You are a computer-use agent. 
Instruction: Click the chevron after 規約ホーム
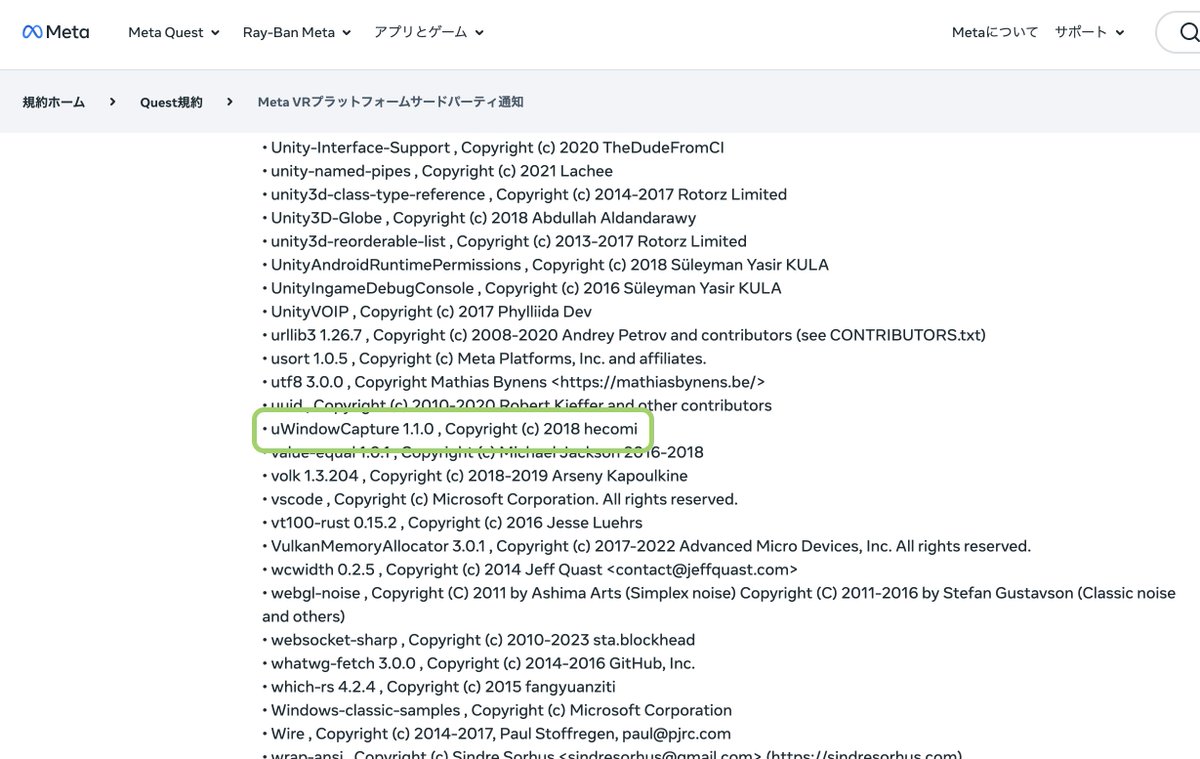113,102
